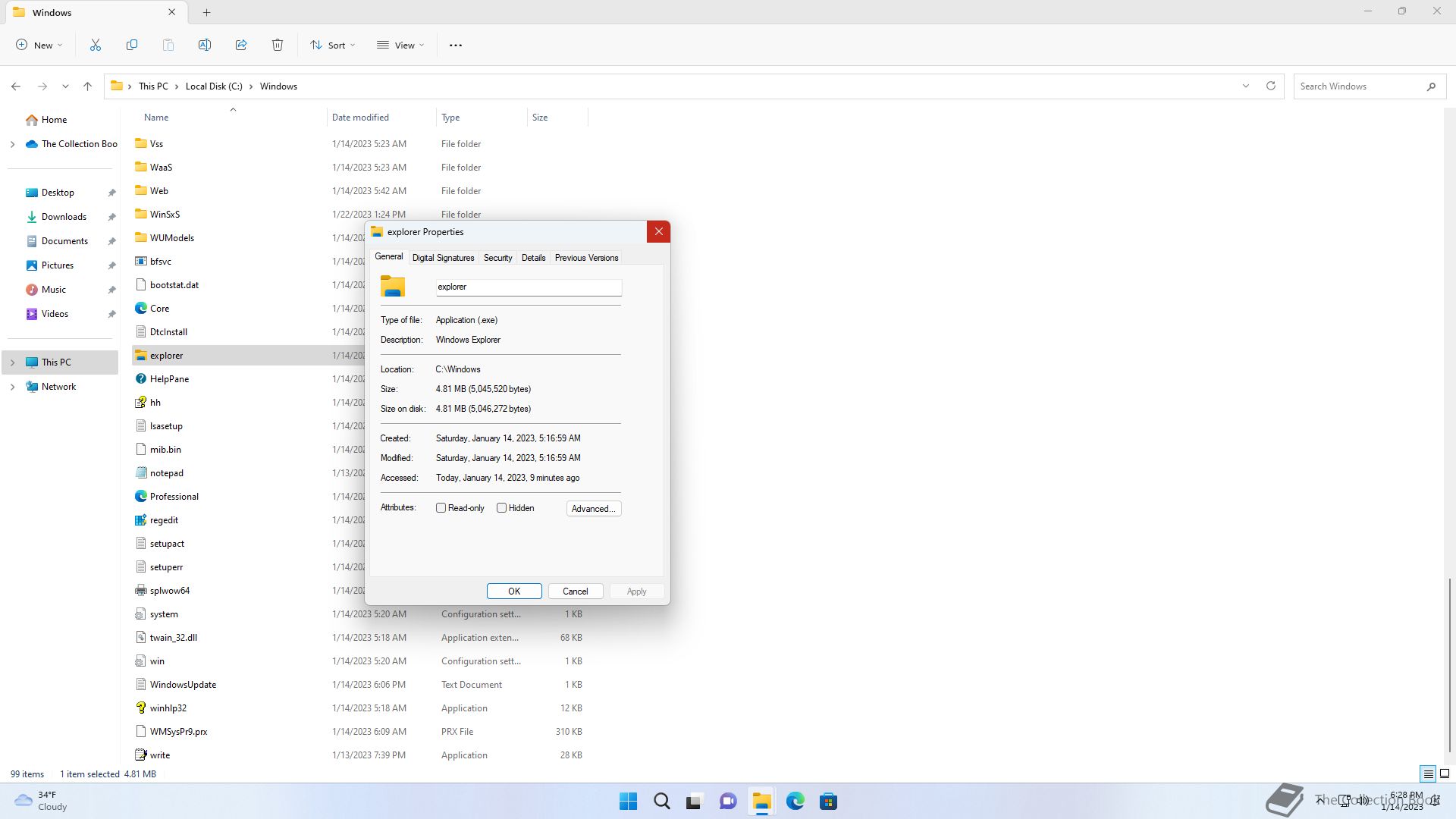Open Microsoft Edge from the taskbar
This screenshot has height=819, width=1456.
click(795, 802)
